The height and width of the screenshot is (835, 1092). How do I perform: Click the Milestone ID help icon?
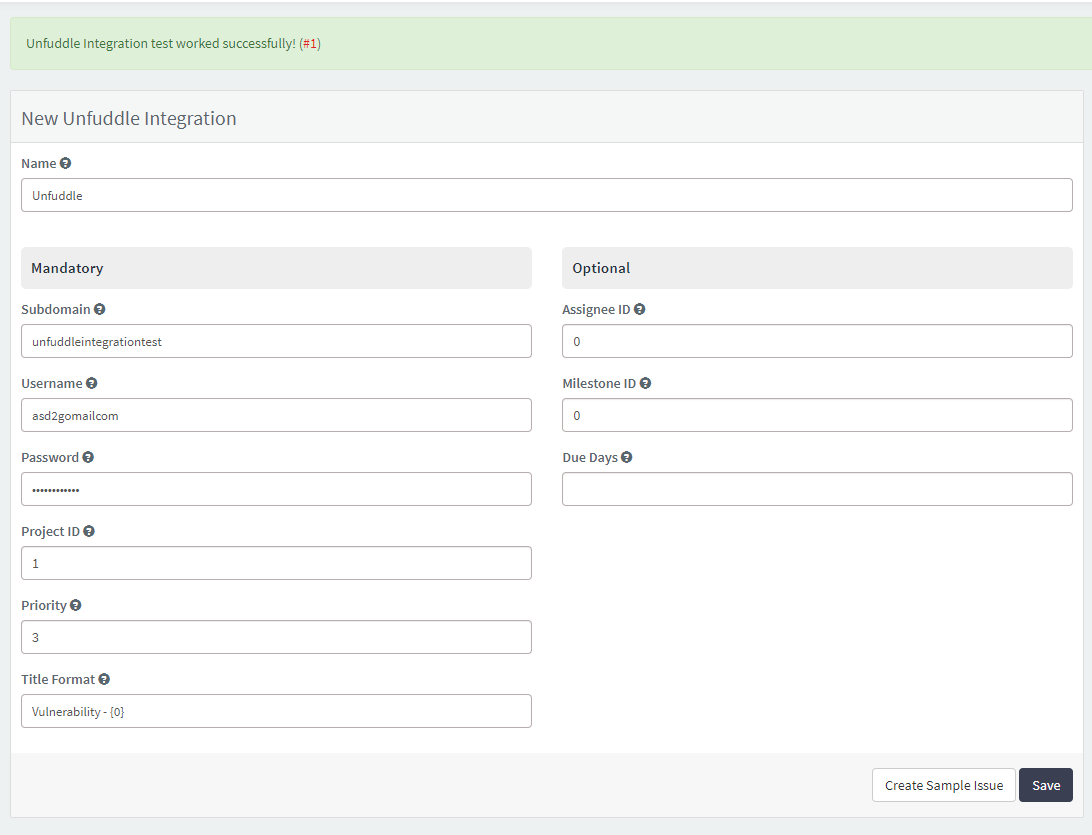[645, 383]
